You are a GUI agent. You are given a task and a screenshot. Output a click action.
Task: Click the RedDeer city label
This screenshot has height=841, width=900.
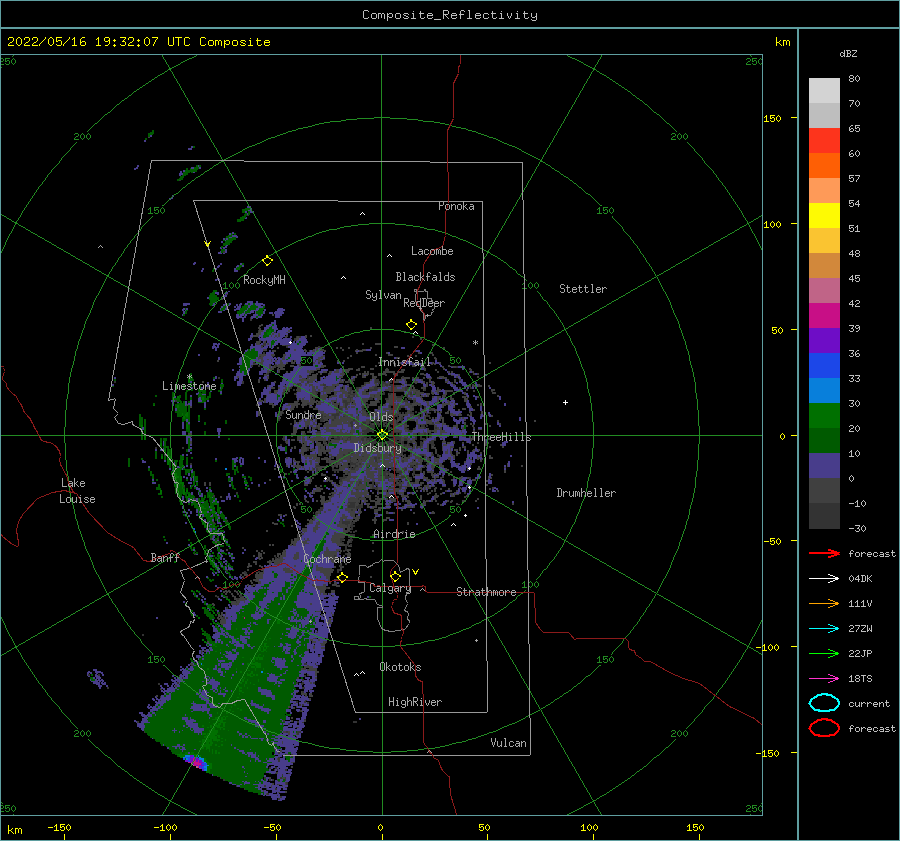tap(424, 303)
